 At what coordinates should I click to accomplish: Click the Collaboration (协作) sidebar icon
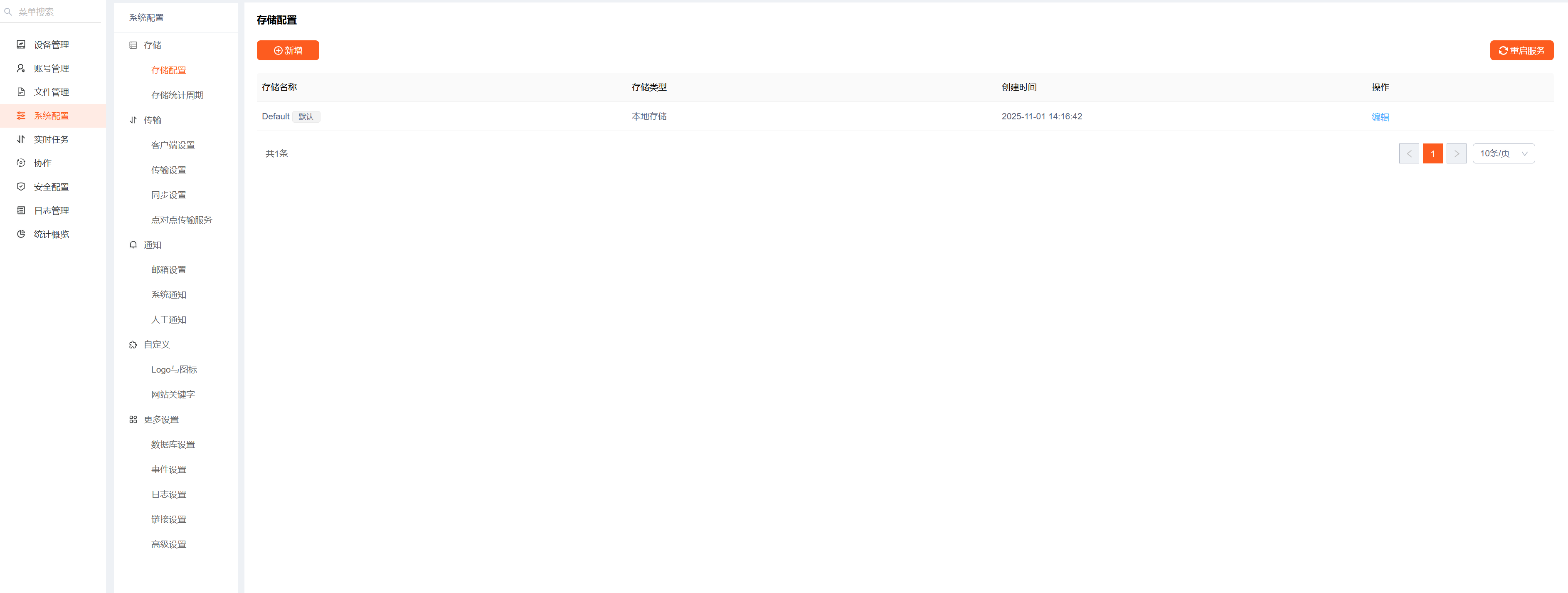21,163
